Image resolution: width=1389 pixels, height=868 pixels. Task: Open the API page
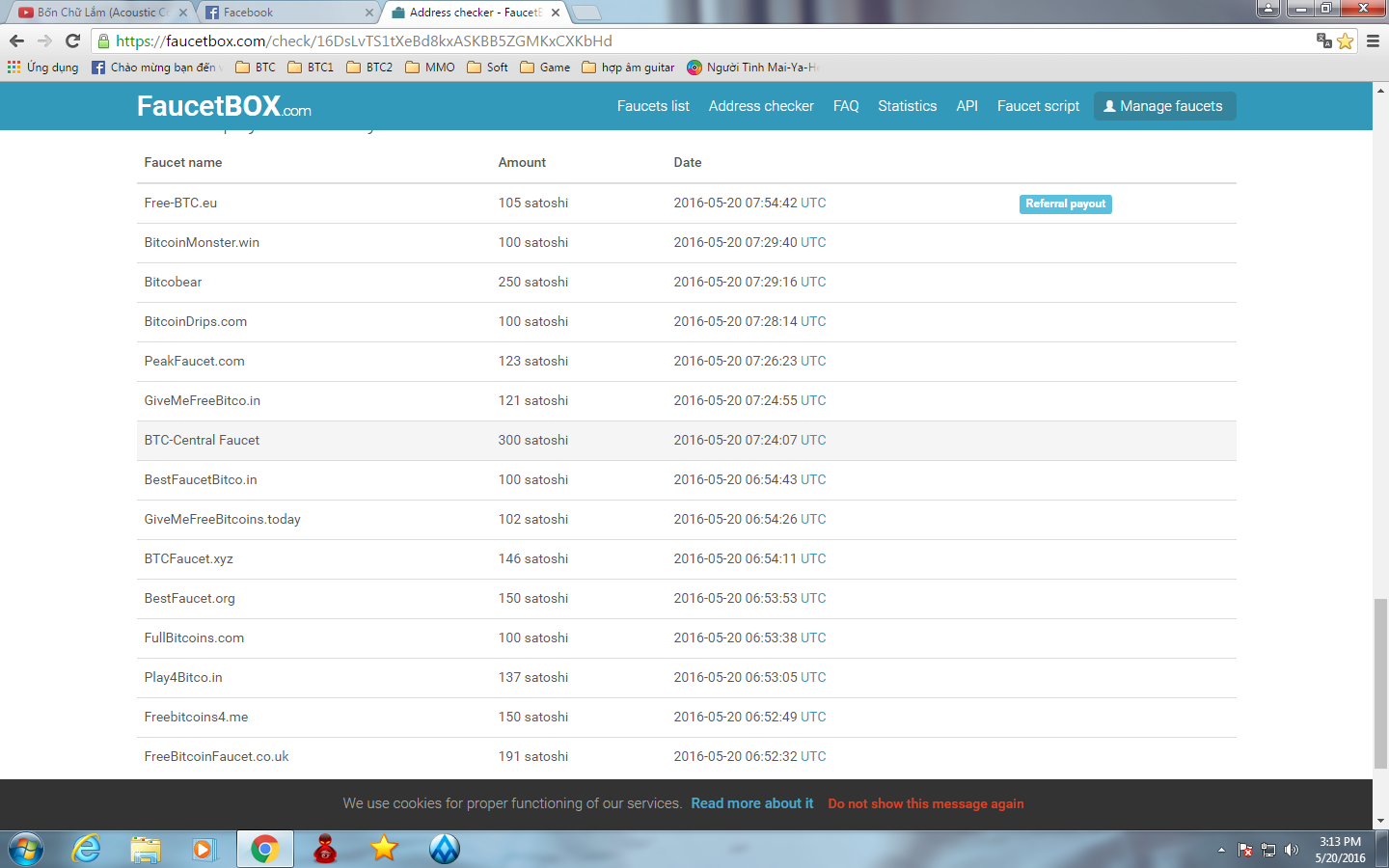(x=967, y=106)
